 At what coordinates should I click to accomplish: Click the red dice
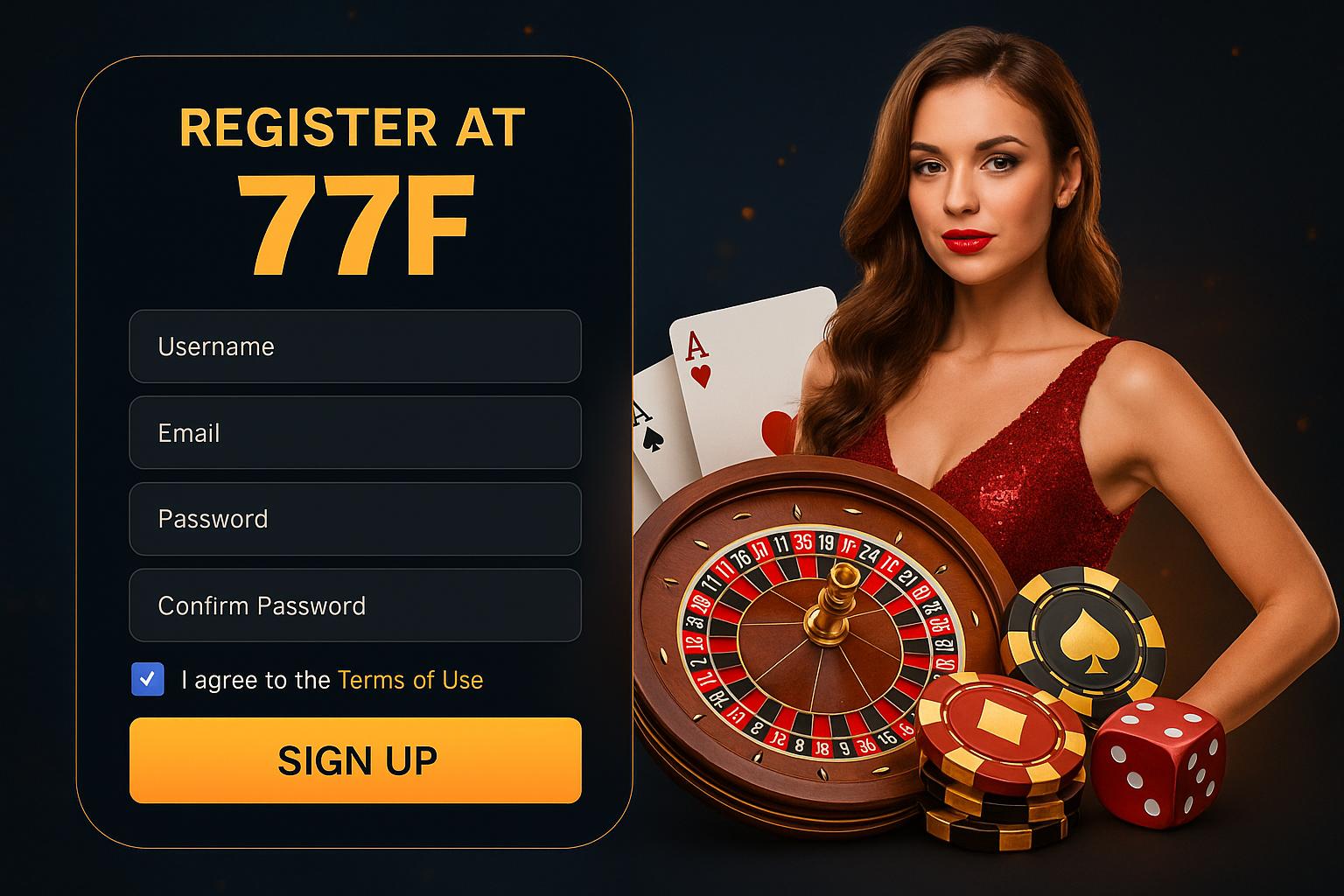[x=1157, y=763]
